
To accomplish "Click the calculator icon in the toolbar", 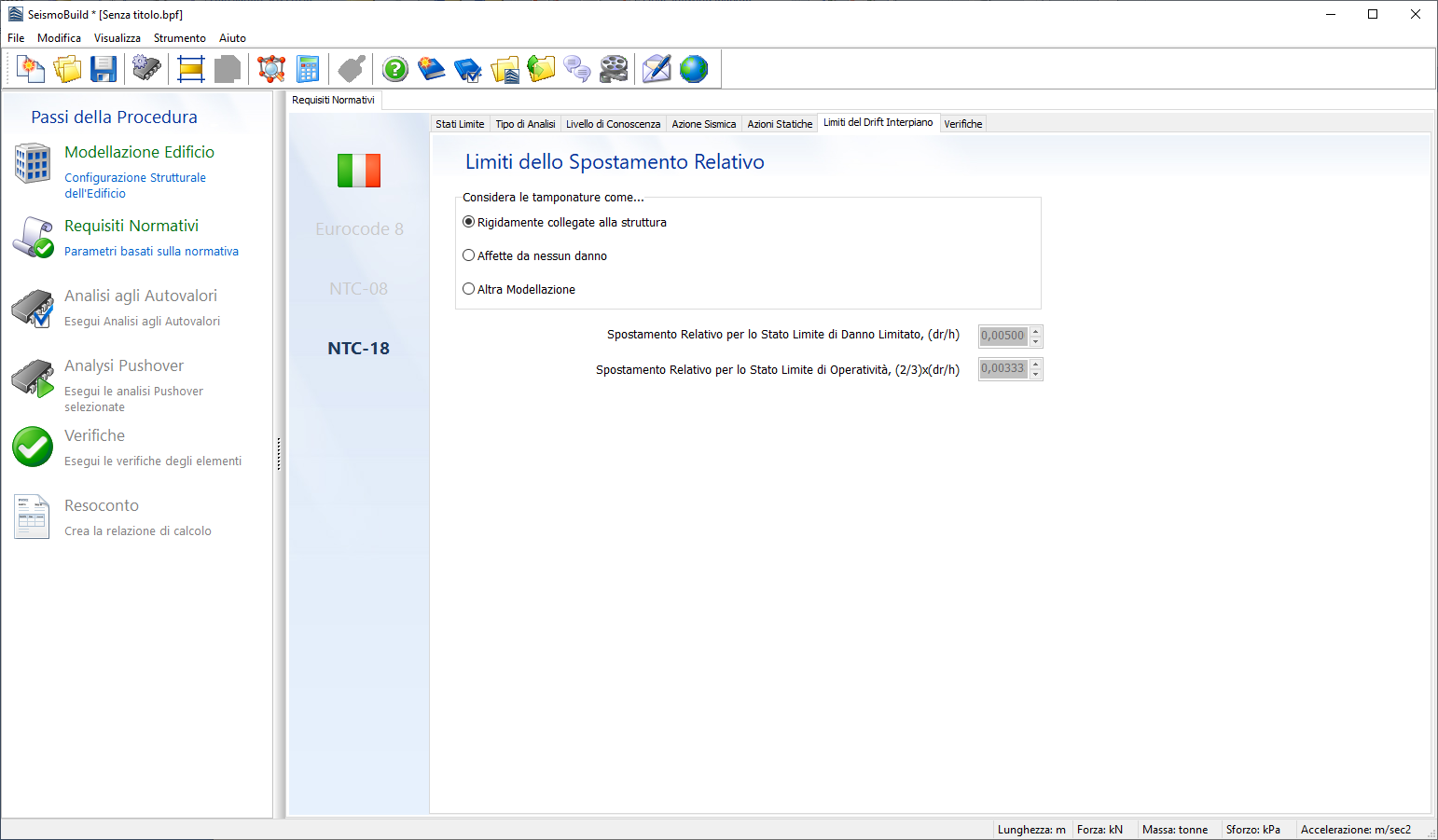I will (x=308, y=69).
